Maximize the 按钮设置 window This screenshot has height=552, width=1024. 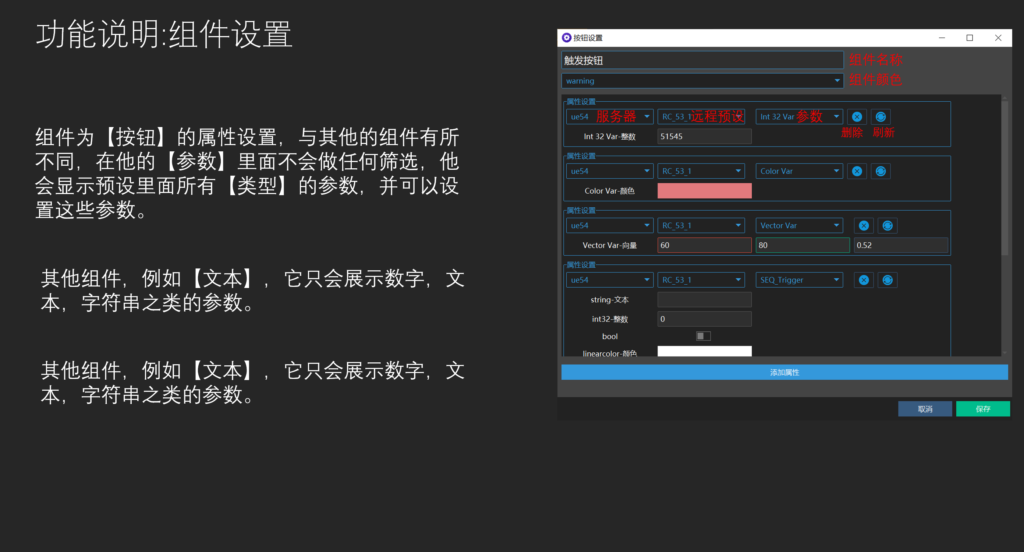(970, 38)
